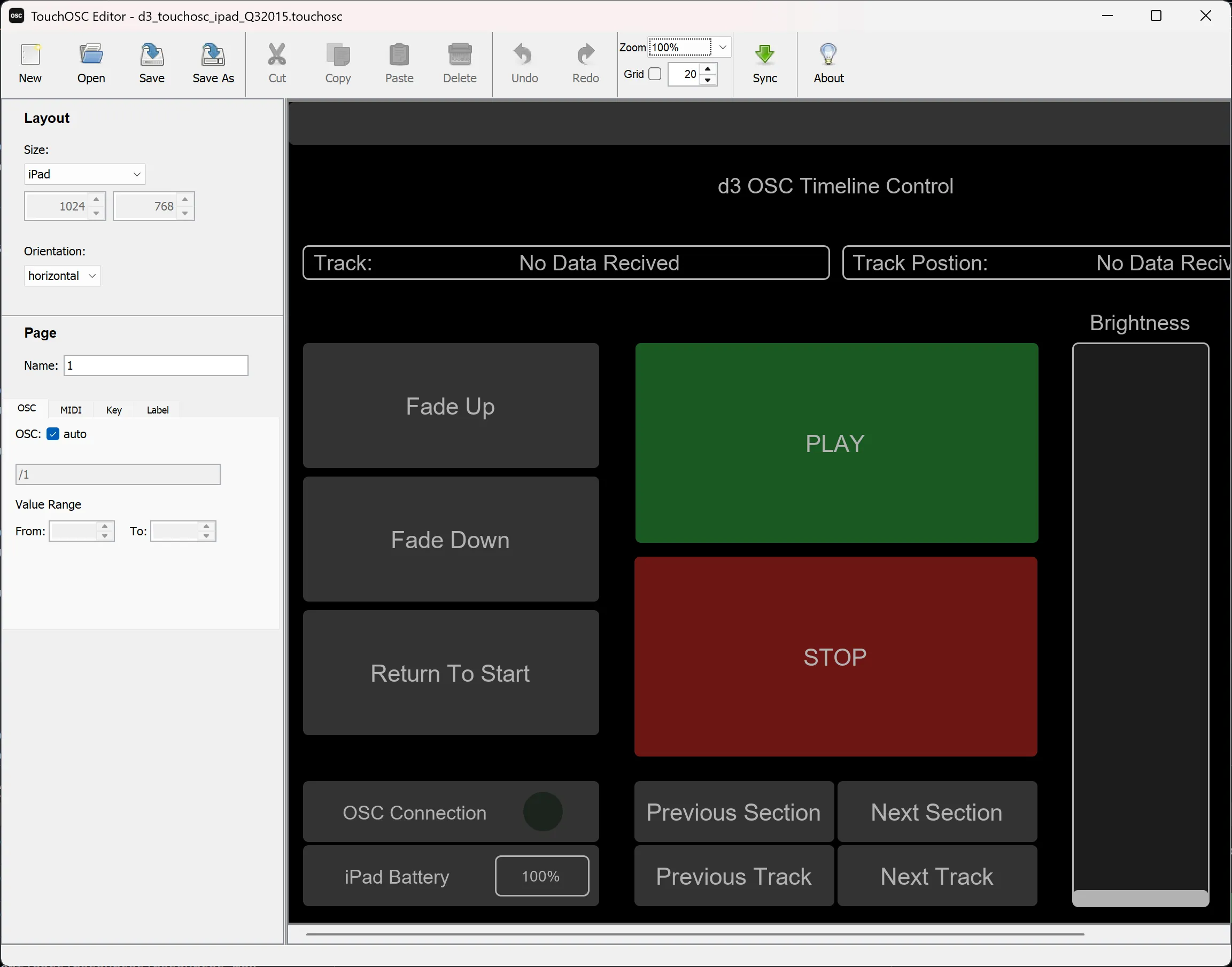Enable the Grid checkbox
Screen dimensions: 1232x967
[x=655, y=74]
